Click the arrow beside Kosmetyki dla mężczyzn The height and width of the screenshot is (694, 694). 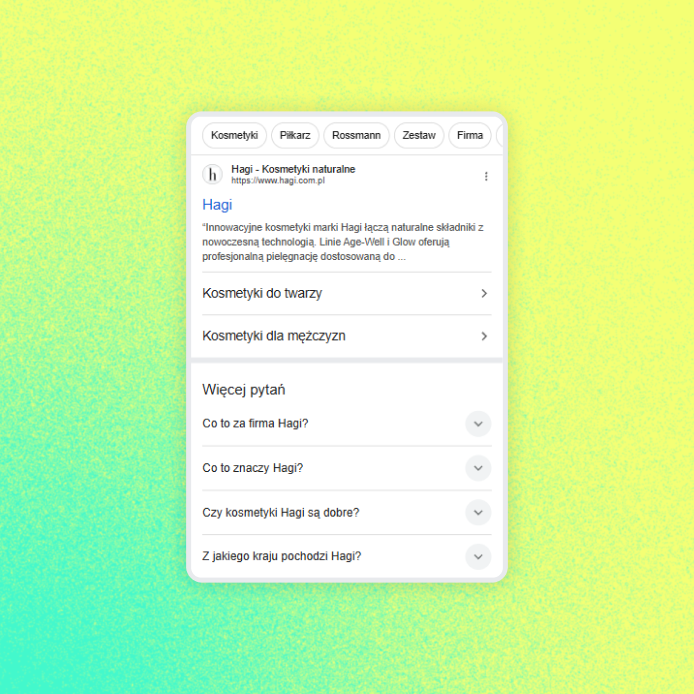tap(484, 336)
